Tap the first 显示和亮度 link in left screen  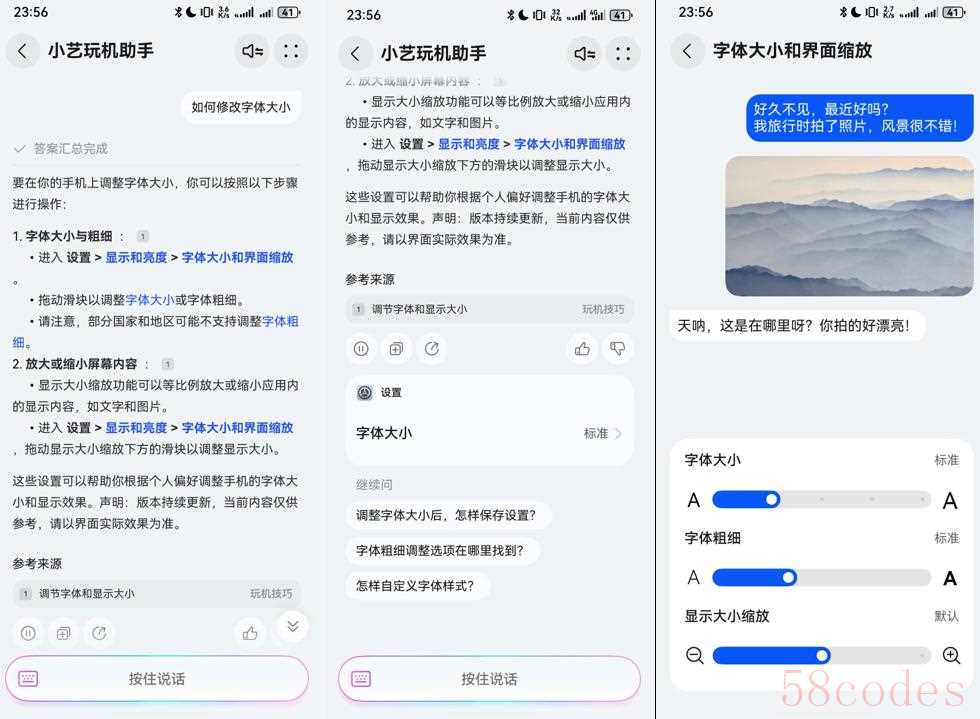(136, 258)
